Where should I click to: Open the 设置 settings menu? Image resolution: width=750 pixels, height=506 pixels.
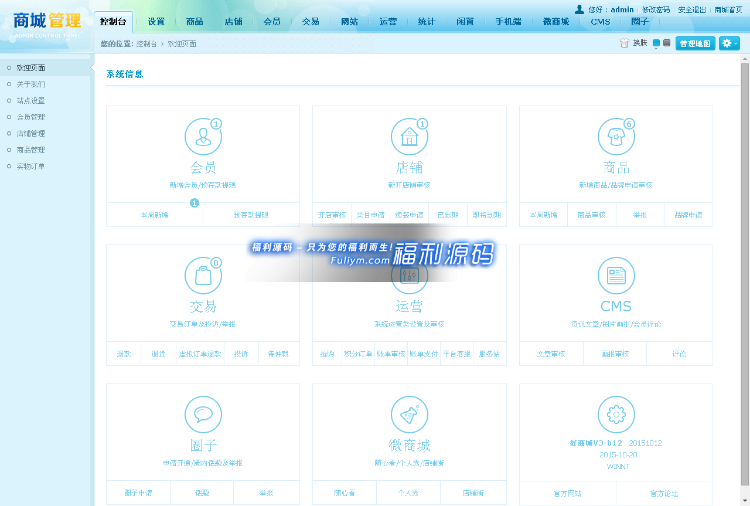[x=156, y=22]
